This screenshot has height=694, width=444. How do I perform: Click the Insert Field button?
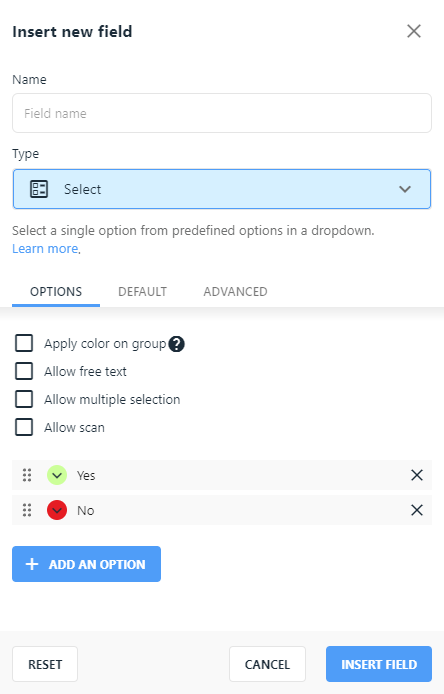pyautogui.click(x=379, y=664)
